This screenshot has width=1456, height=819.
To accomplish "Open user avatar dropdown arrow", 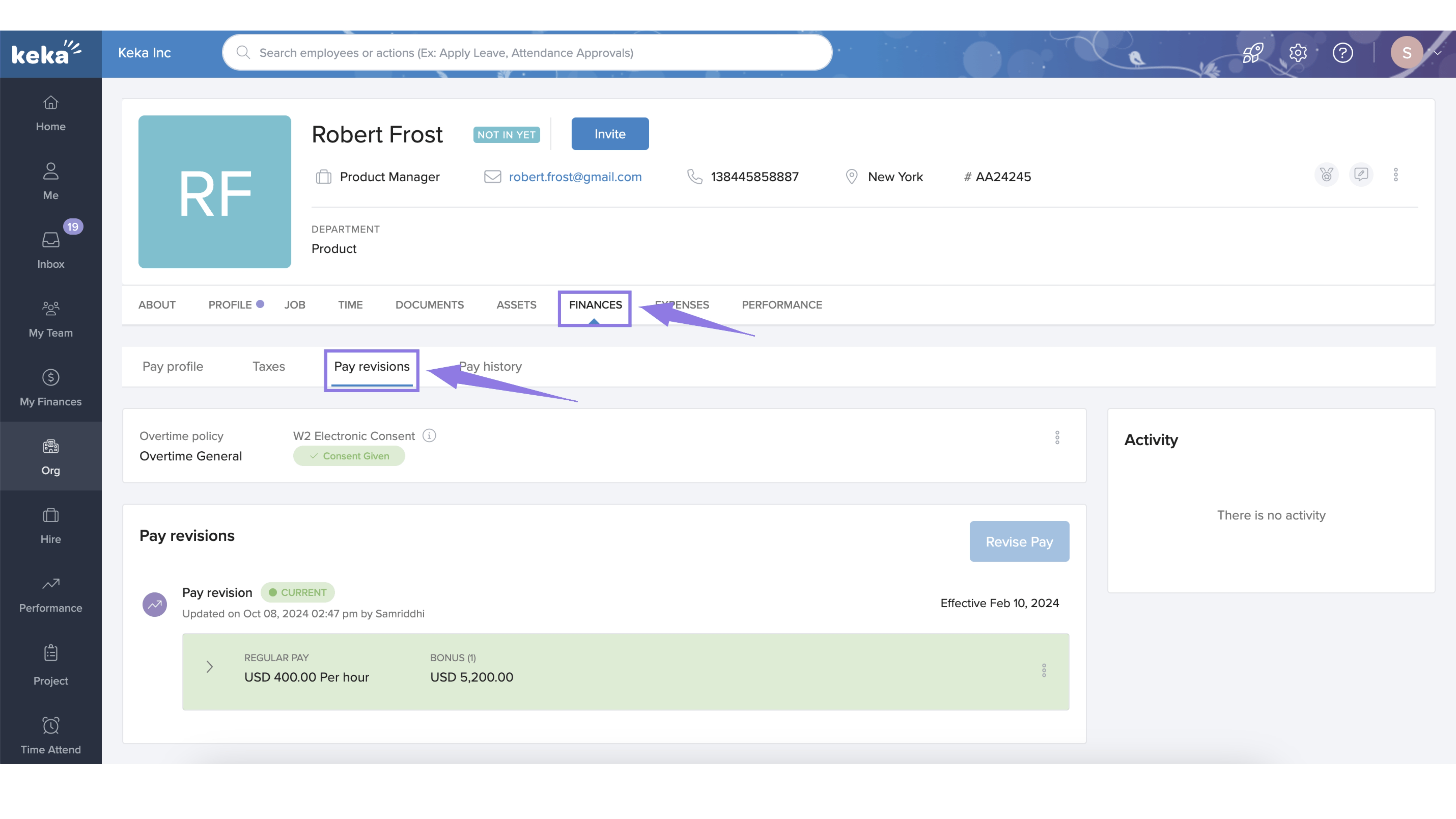I will point(1437,53).
